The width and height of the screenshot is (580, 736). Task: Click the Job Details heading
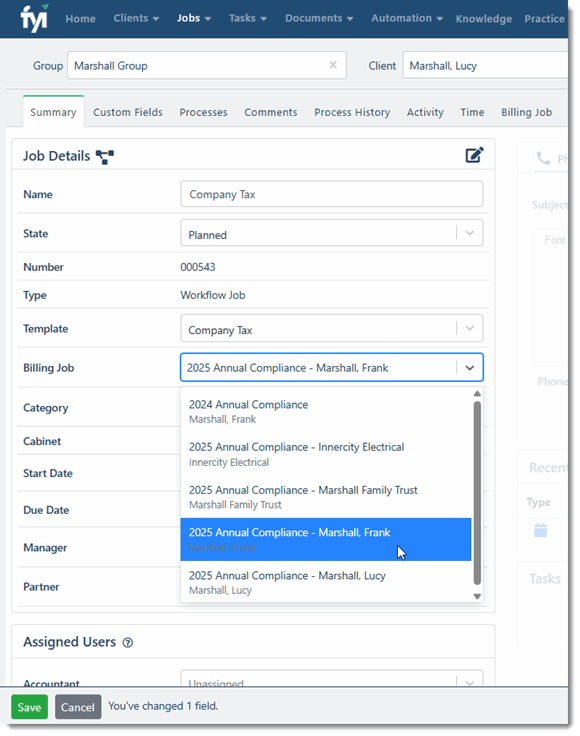click(56, 156)
